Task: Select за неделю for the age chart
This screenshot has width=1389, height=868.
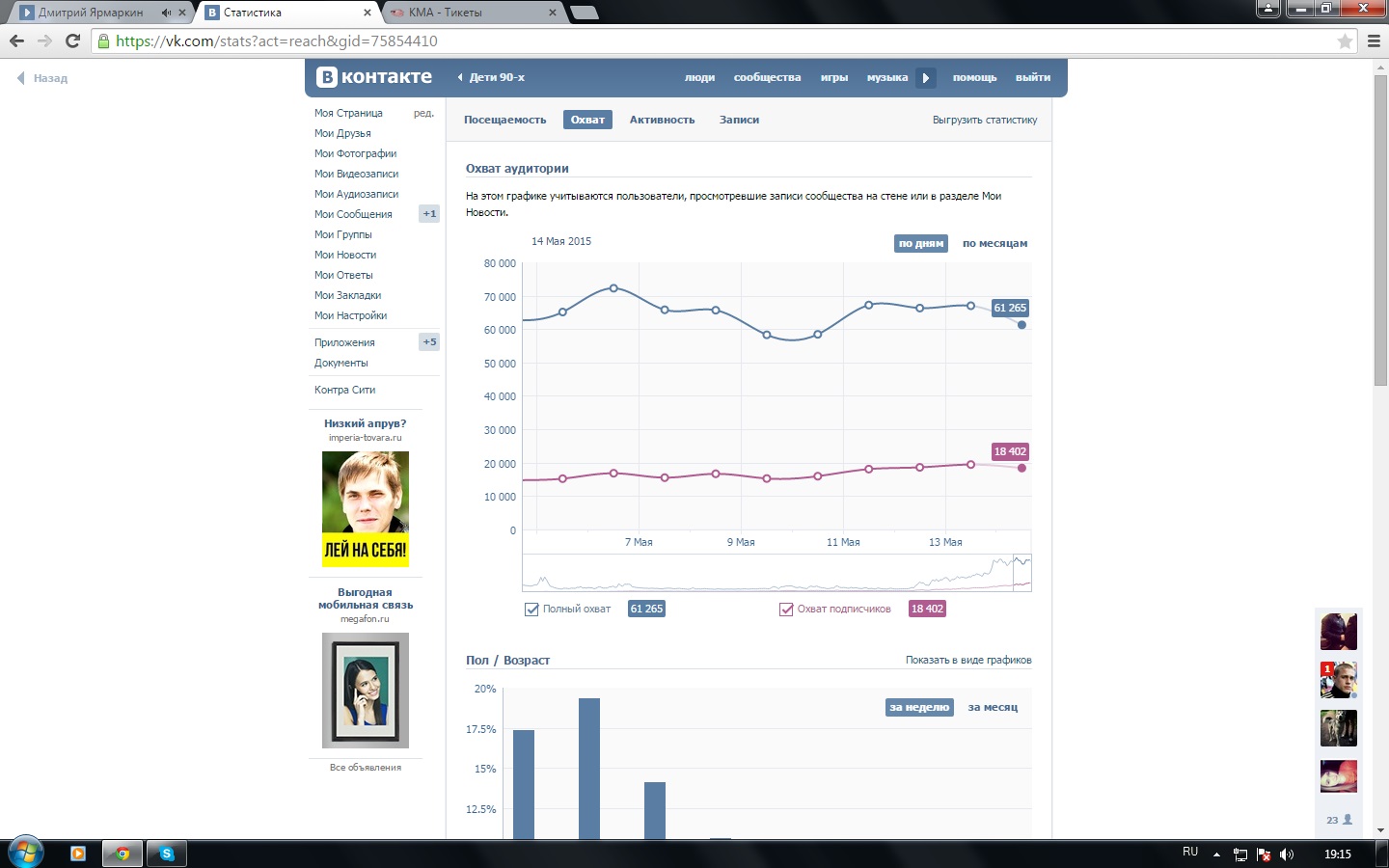Action: 919,708
